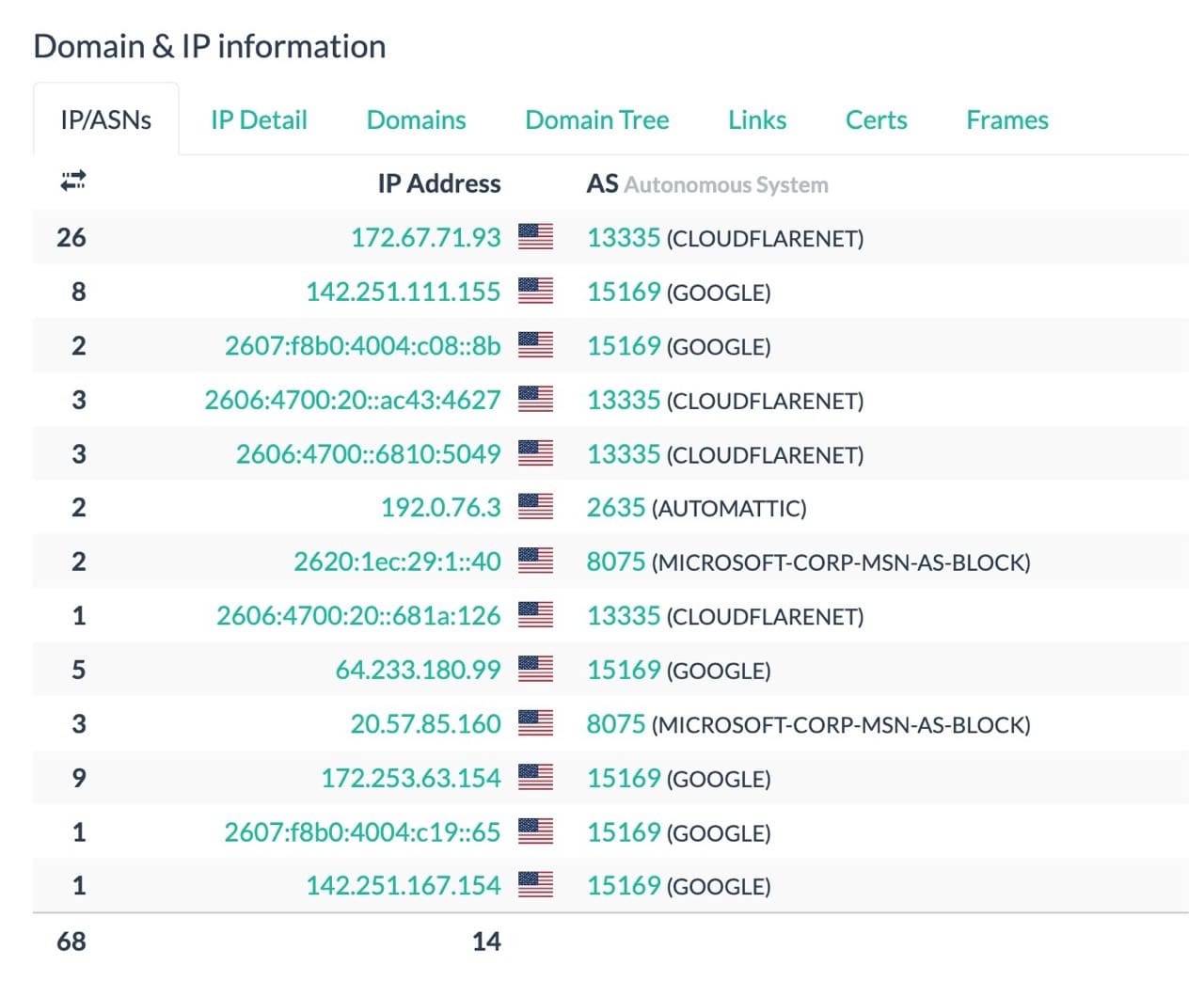Screen dimensions: 1204x997
Task: Open ASN 13335 in the 2606:4700:20::ac43:4627 row
Action: 624,400
